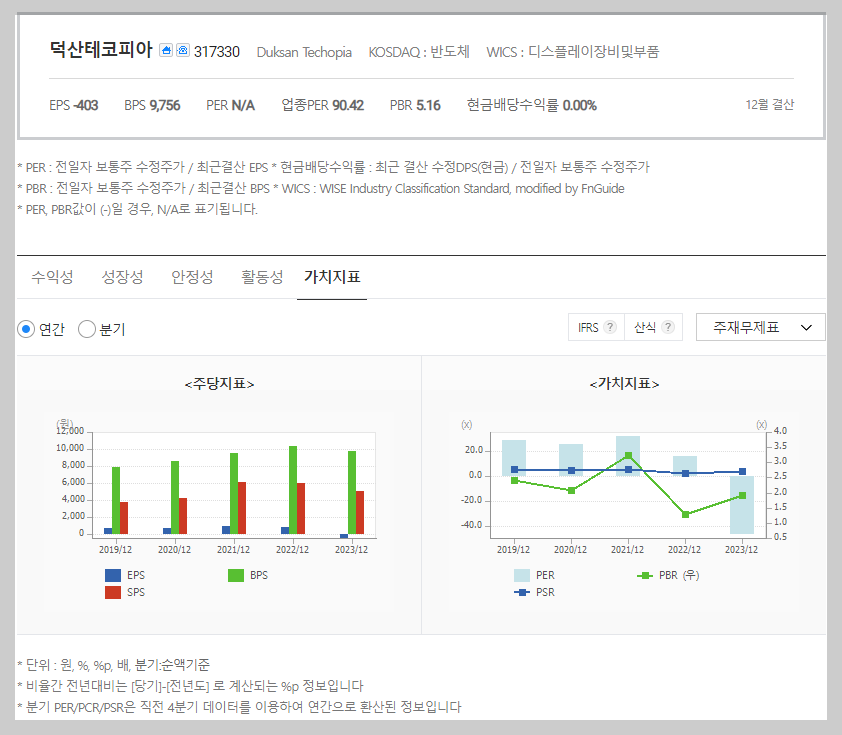Click the 12,000 y-axis label
The width and height of the screenshot is (842, 735).
tap(70, 431)
